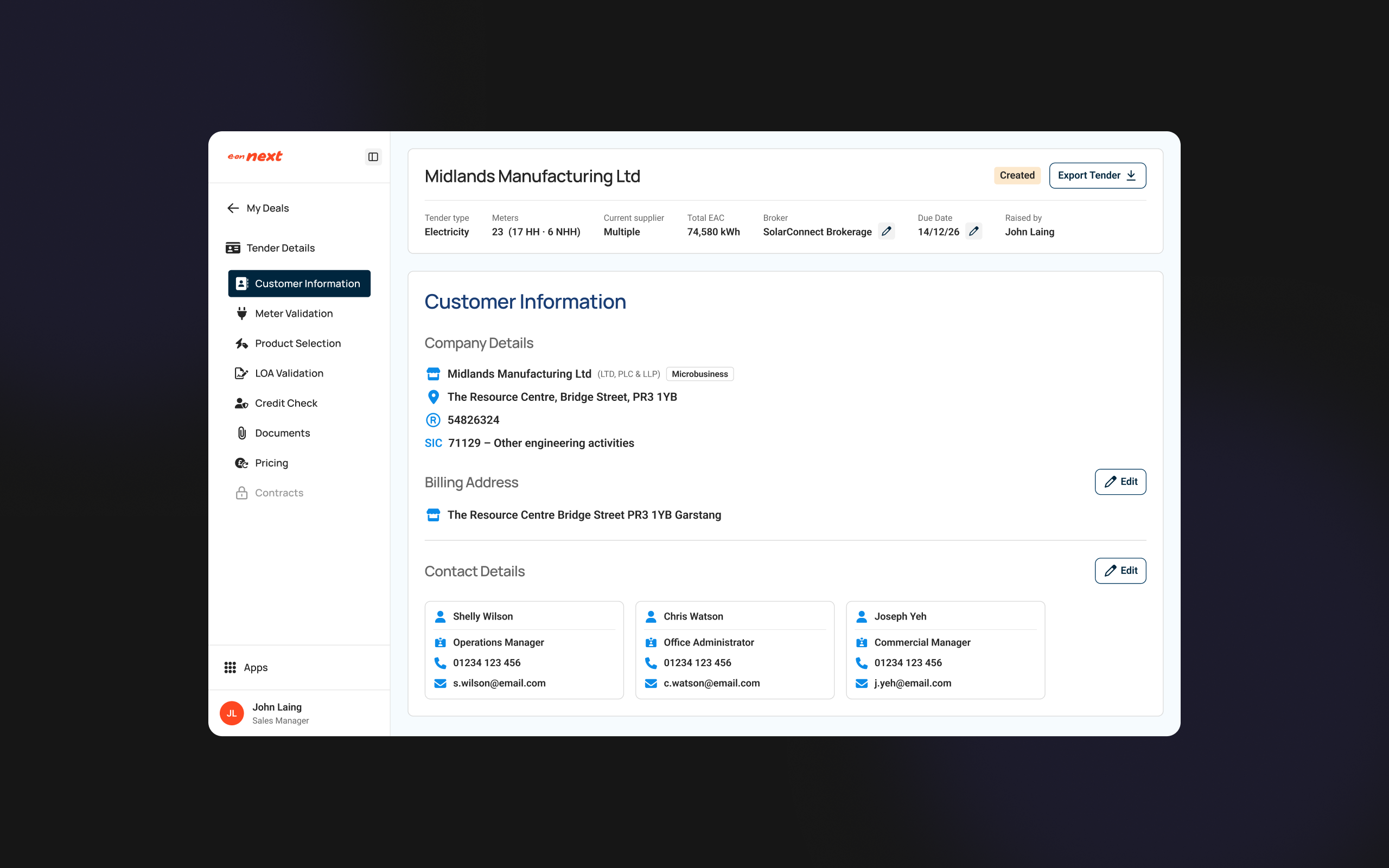Click c.watson@email.com address
This screenshot has height=868, width=1389.
(x=712, y=683)
